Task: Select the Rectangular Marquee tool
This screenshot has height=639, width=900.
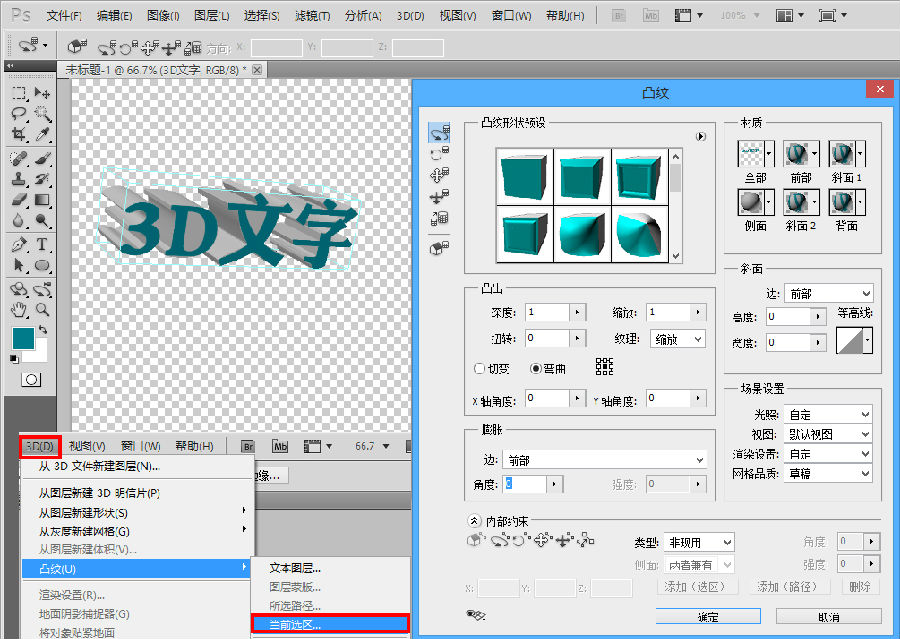Action: [19, 93]
